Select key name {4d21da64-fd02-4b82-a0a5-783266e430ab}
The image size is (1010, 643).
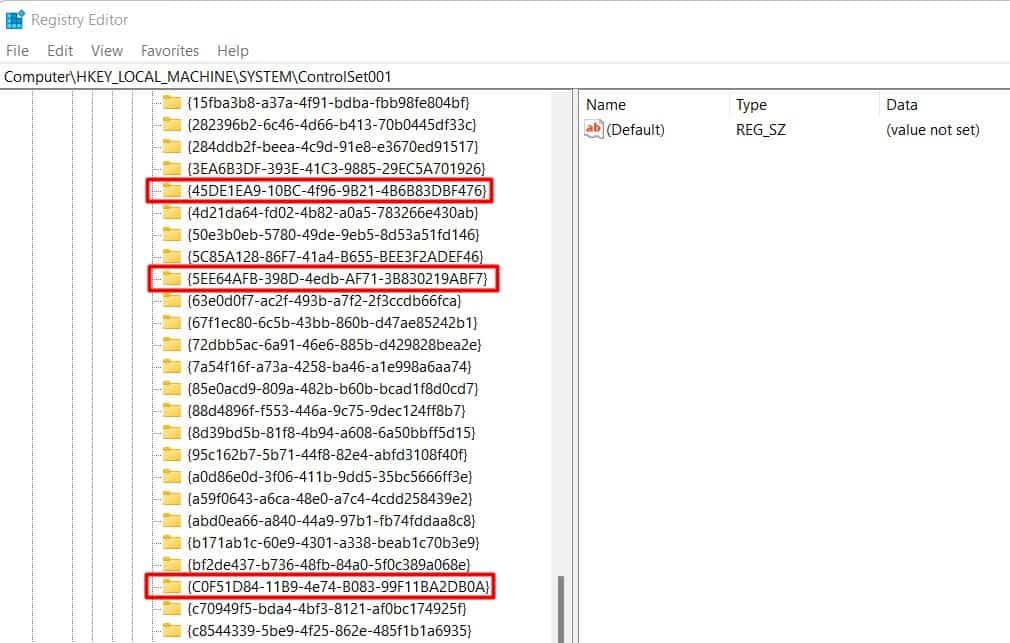pyautogui.click(x=332, y=213)
